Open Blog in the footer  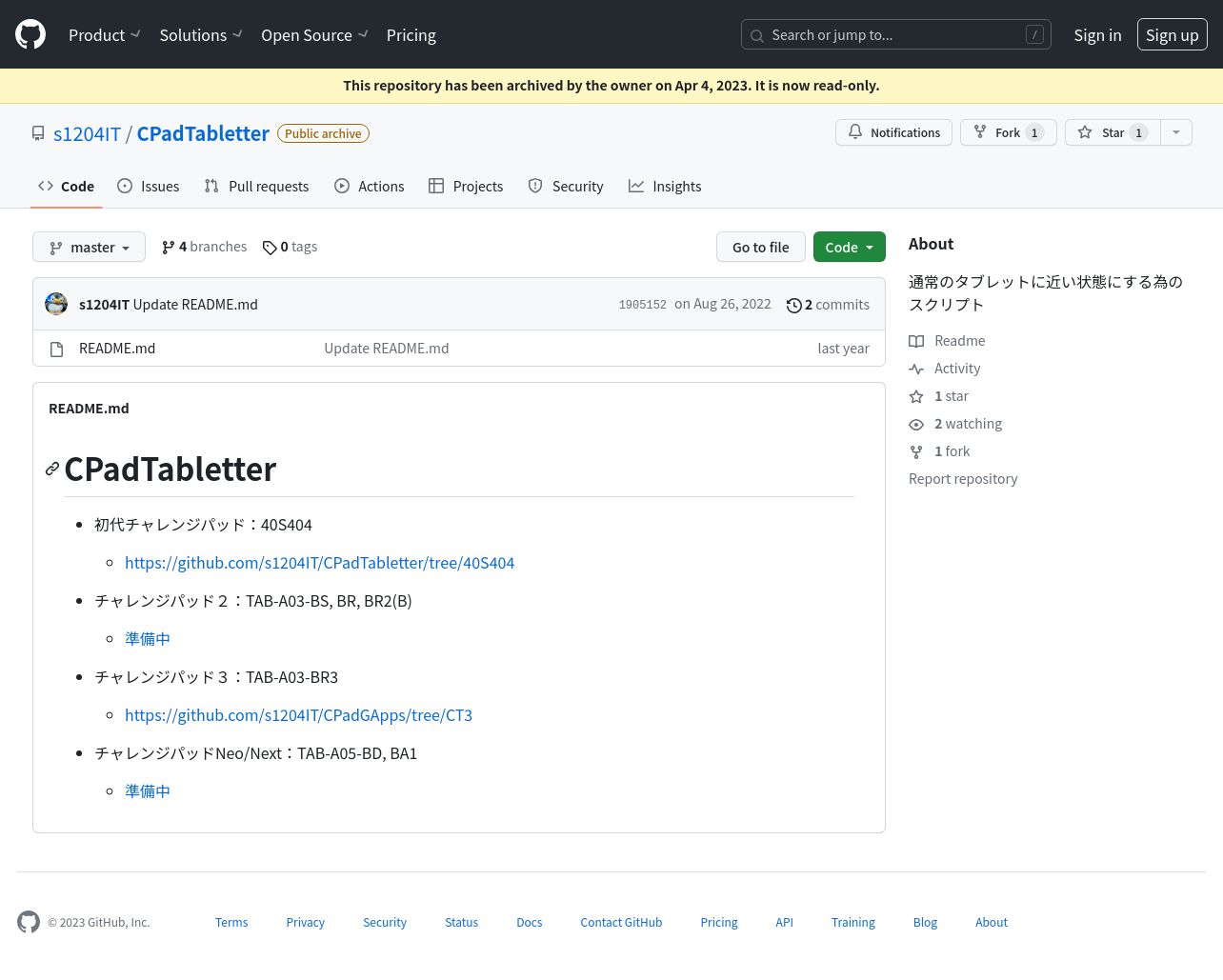click(925, 923)
